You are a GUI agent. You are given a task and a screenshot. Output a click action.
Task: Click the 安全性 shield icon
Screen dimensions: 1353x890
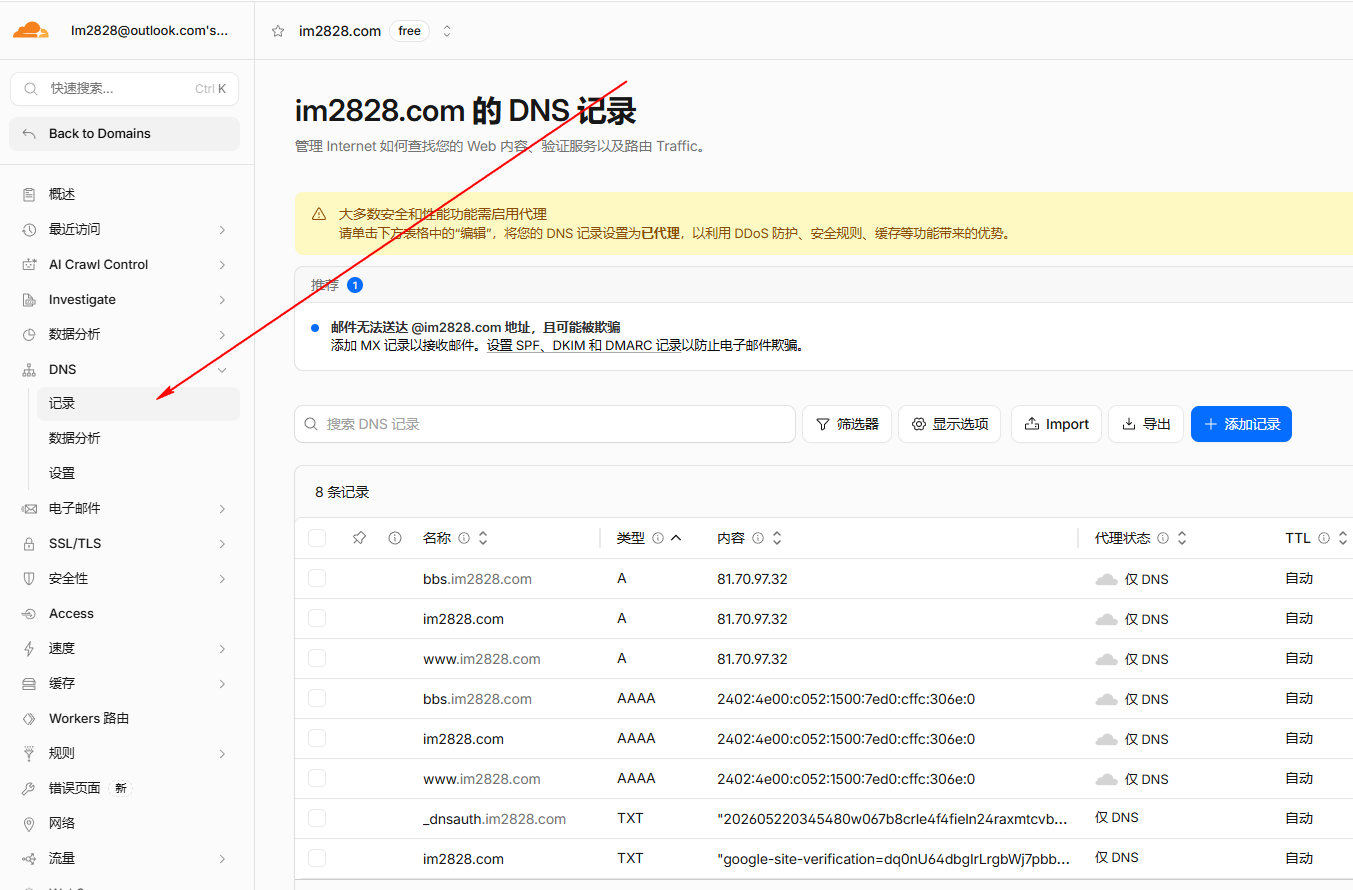29,578
